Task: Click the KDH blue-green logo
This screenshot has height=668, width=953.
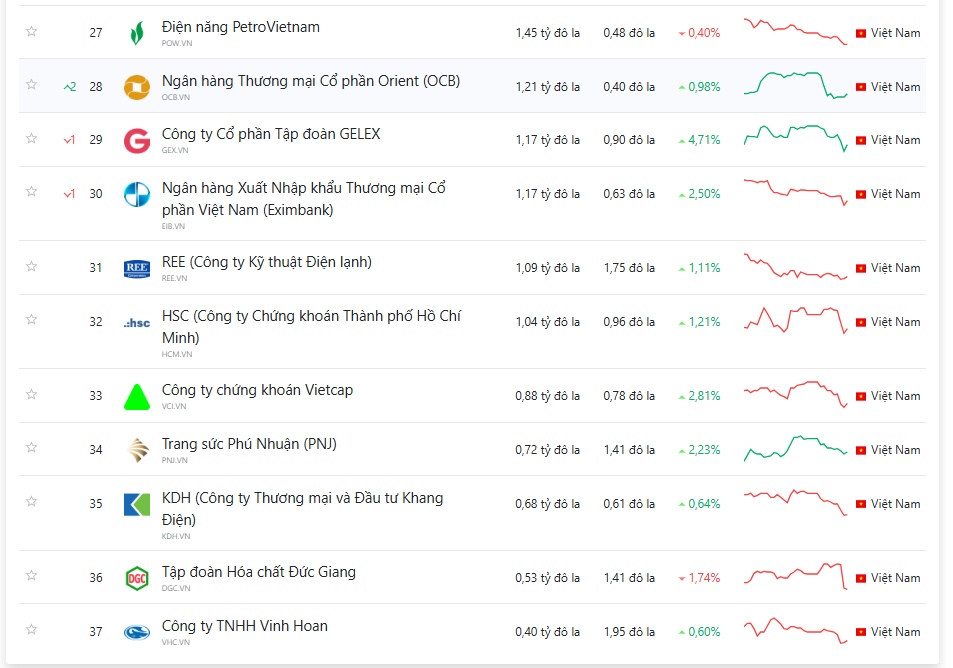Action: [137, 504]
